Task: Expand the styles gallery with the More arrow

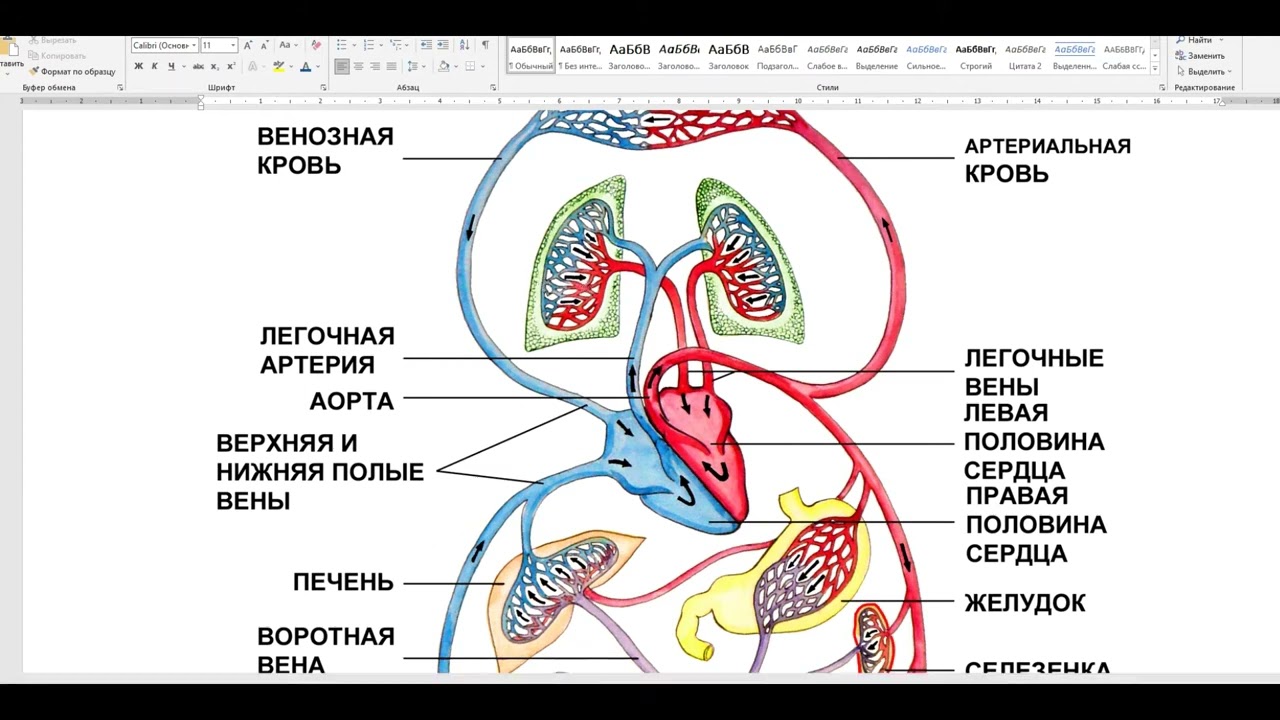Action: pyautogui.click(x=1155, y=69)
